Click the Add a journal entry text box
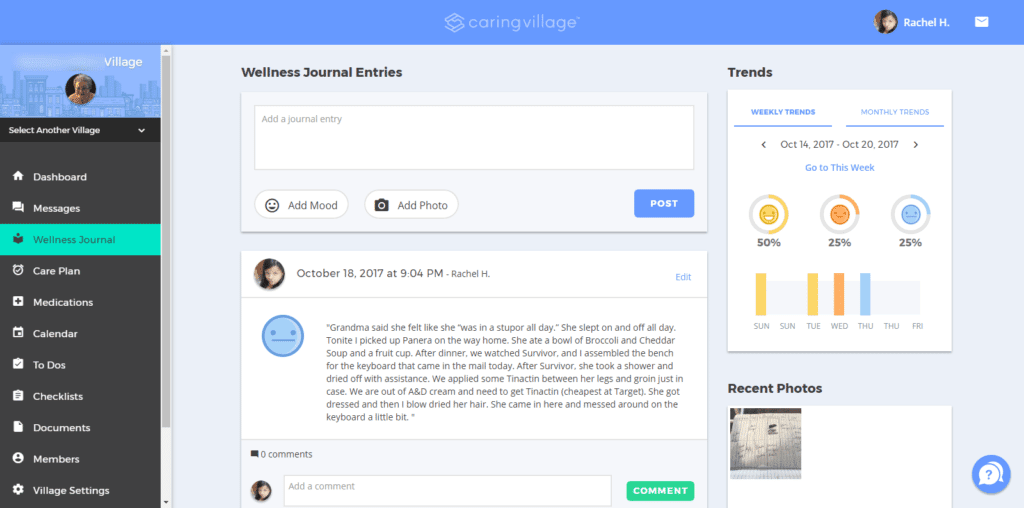The image size is (1024, 508). point(473,138)
